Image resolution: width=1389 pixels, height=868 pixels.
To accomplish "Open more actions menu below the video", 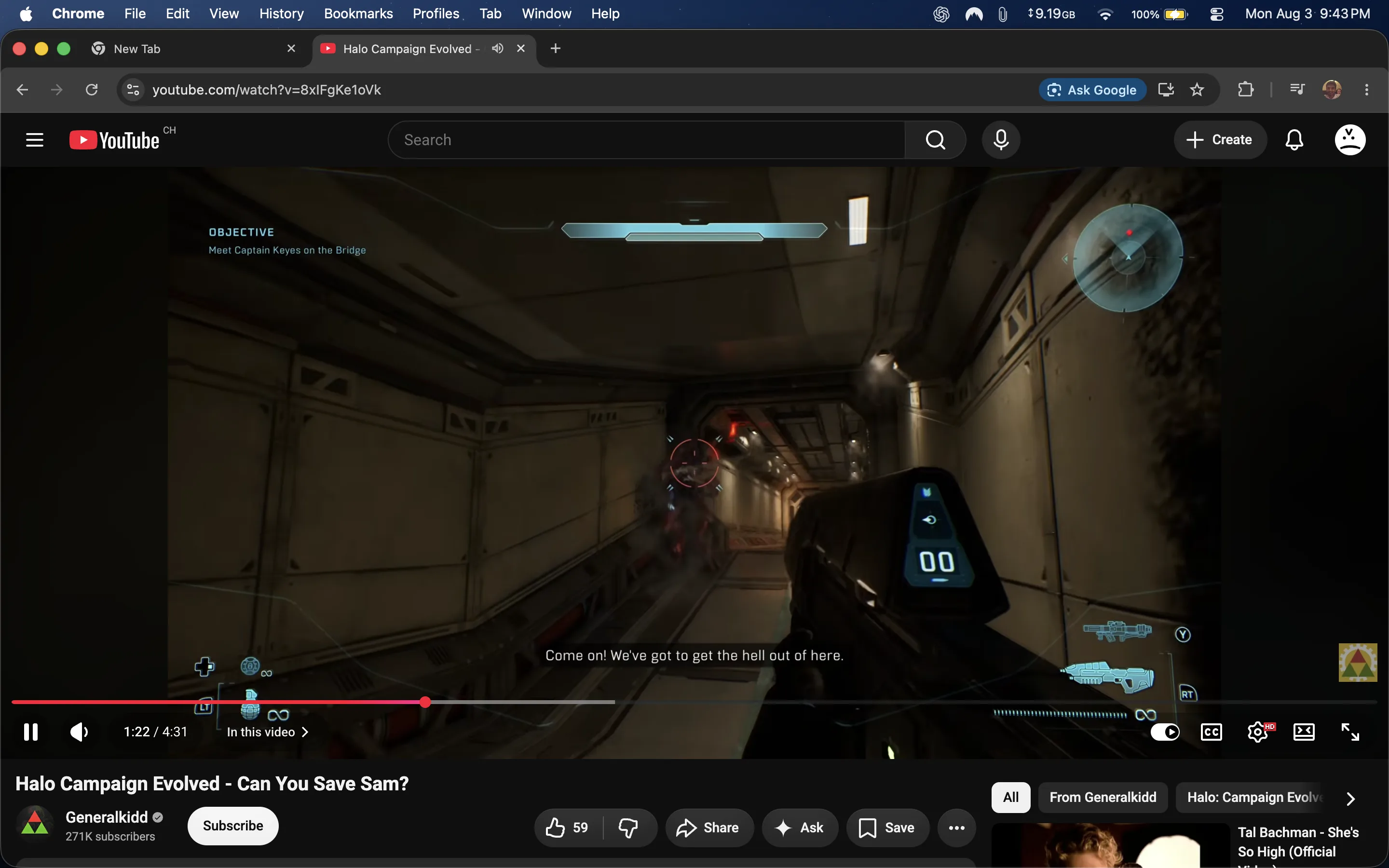I will pos(956,827).
